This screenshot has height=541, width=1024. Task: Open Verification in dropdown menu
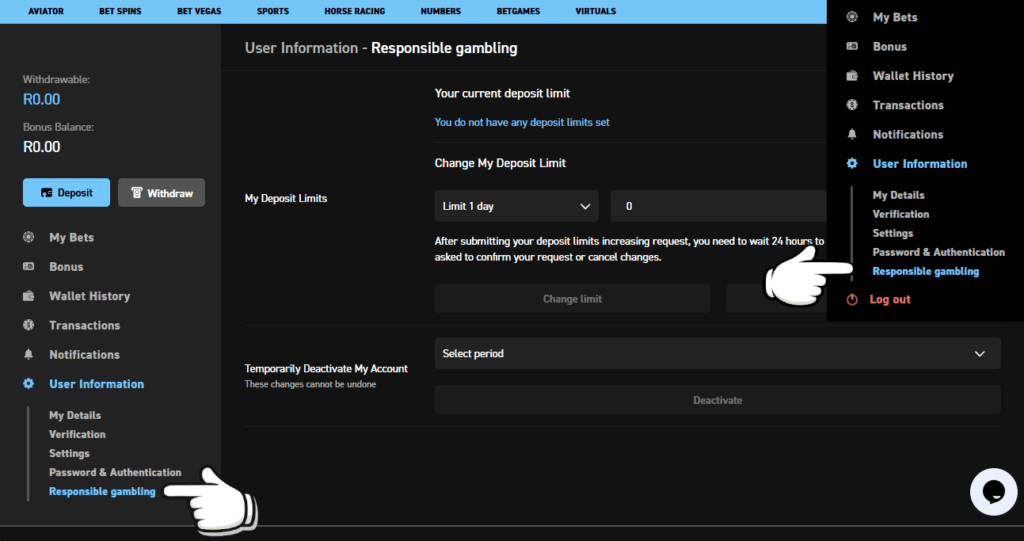click(901, 214)
